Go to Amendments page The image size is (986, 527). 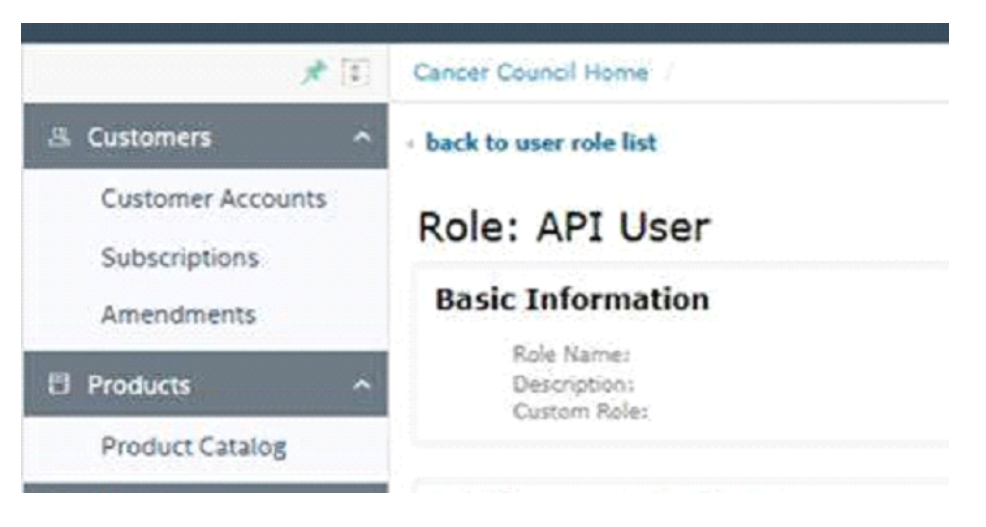tap(179, 314)
